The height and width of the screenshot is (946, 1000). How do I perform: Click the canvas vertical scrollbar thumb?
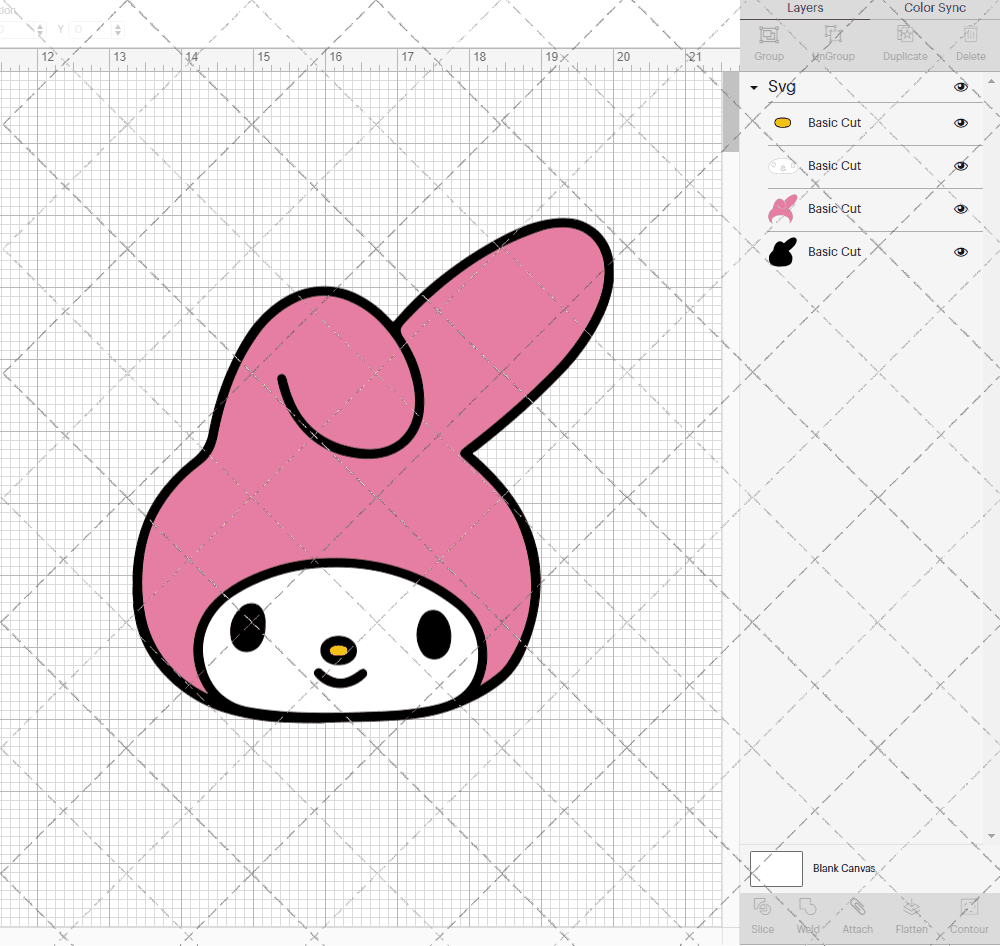730,112
